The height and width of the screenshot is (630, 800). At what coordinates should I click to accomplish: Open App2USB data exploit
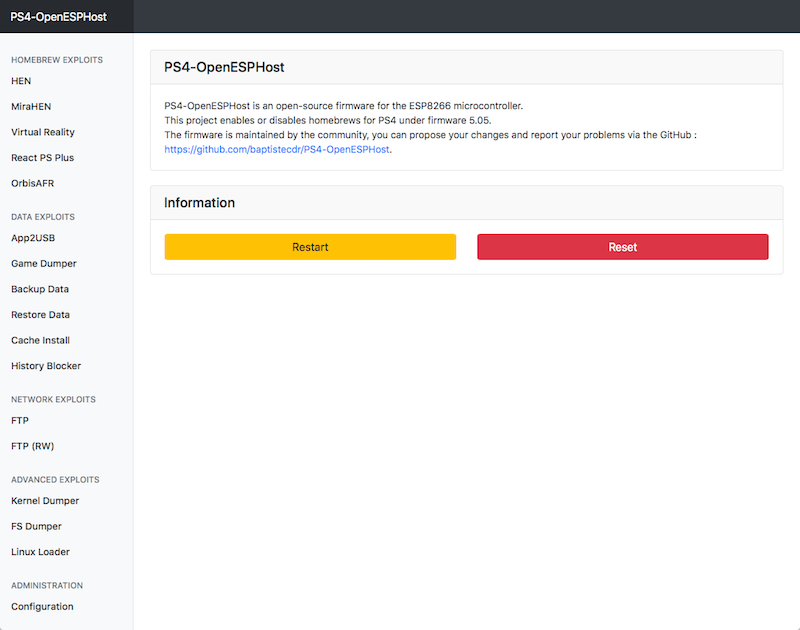(x=33, y=238)
